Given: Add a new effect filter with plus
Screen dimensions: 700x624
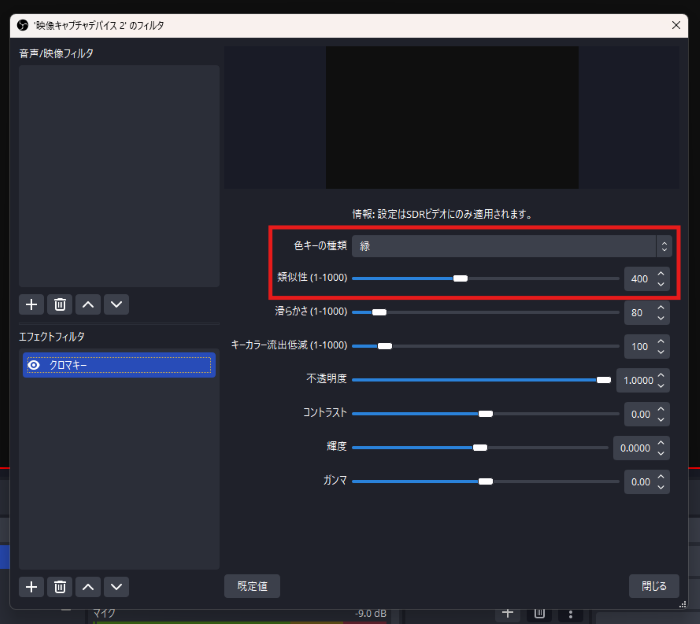Looking at the screenshot, I should [x=31, y=587].
